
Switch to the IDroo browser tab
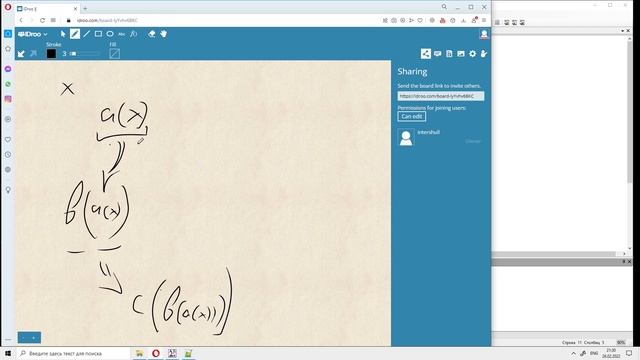47,9
